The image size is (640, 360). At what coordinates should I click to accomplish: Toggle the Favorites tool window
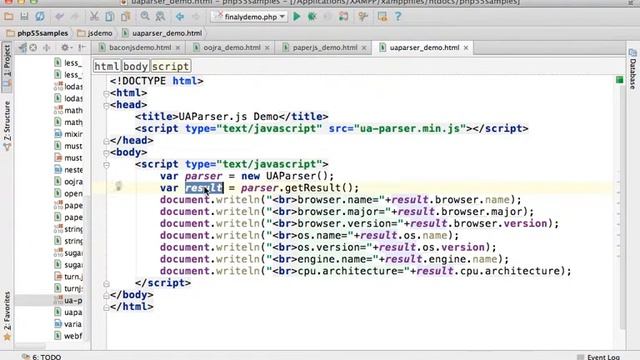[7, 316]
